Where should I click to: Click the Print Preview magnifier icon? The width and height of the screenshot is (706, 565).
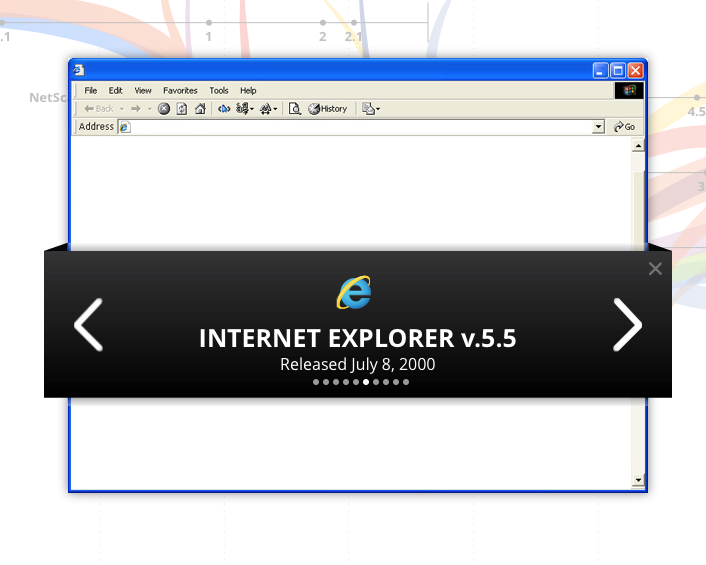click(x=295, y=109)
